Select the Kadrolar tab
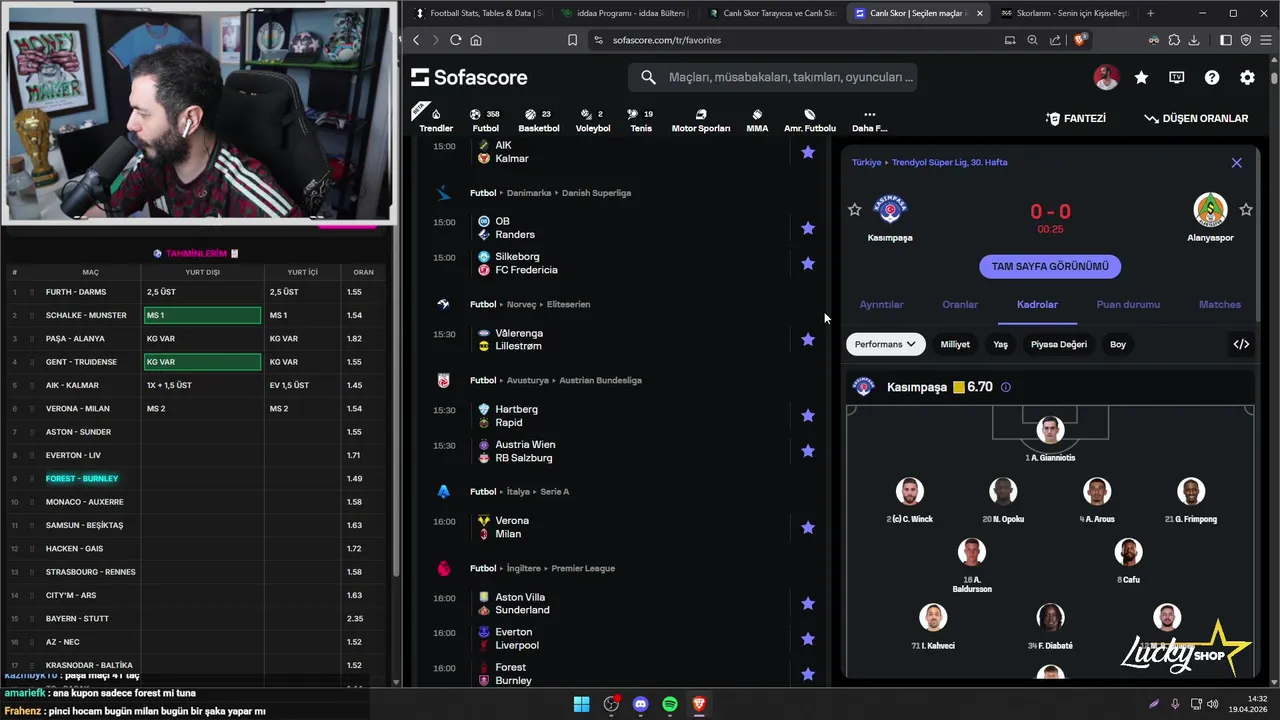1280x720 pixels. click(1037, 304)
